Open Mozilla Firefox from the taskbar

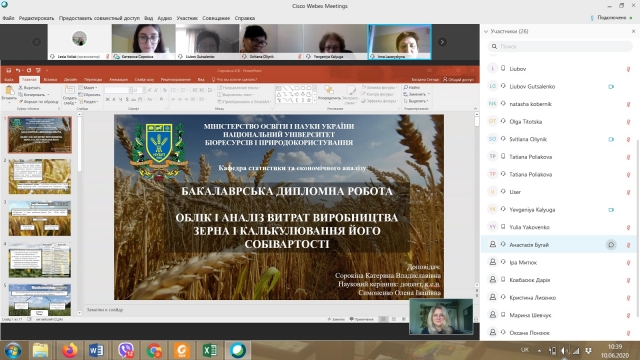tap(70, 350)
